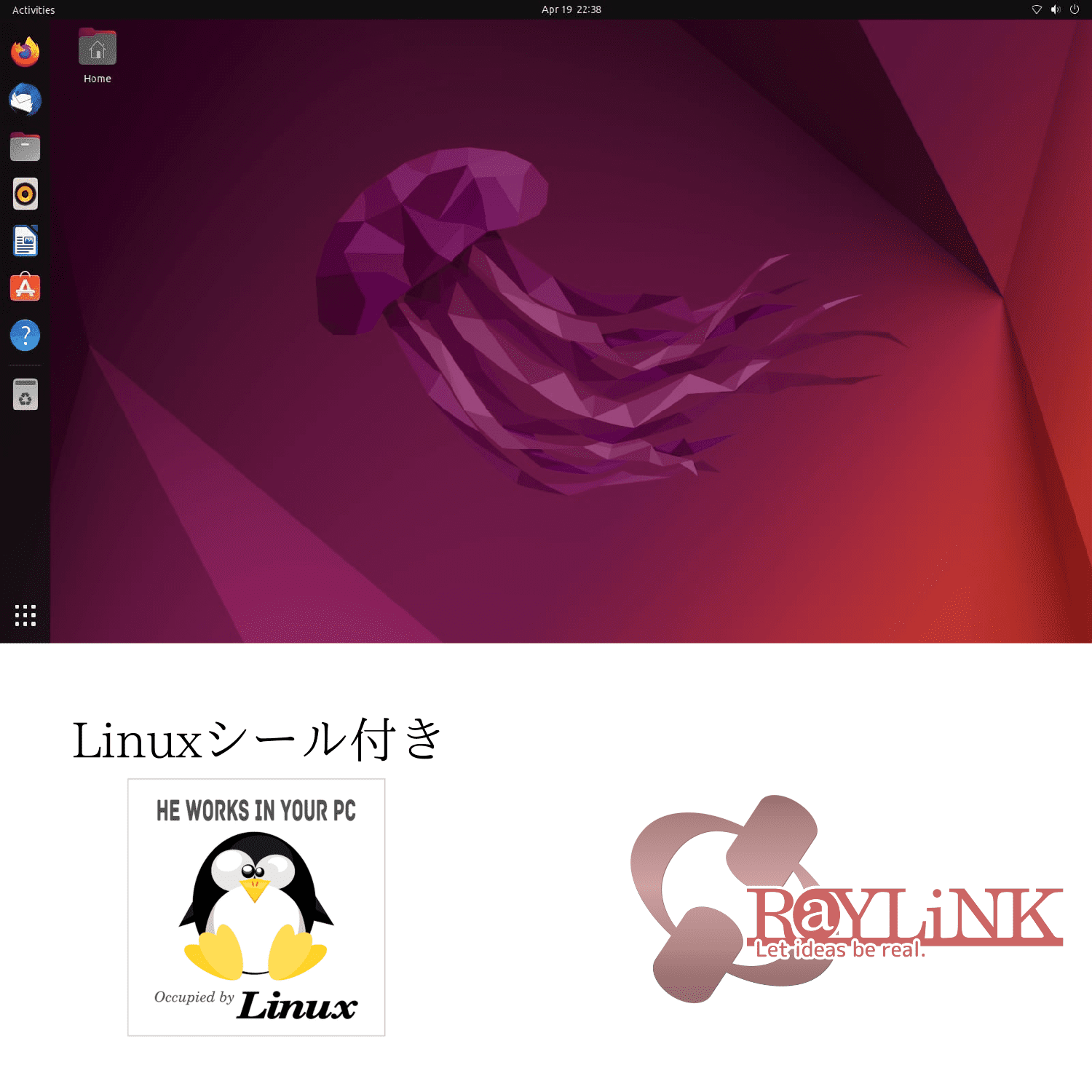Launch Firefox from the dock
The image size is (1092, 1092).
[x=25, y=52]
